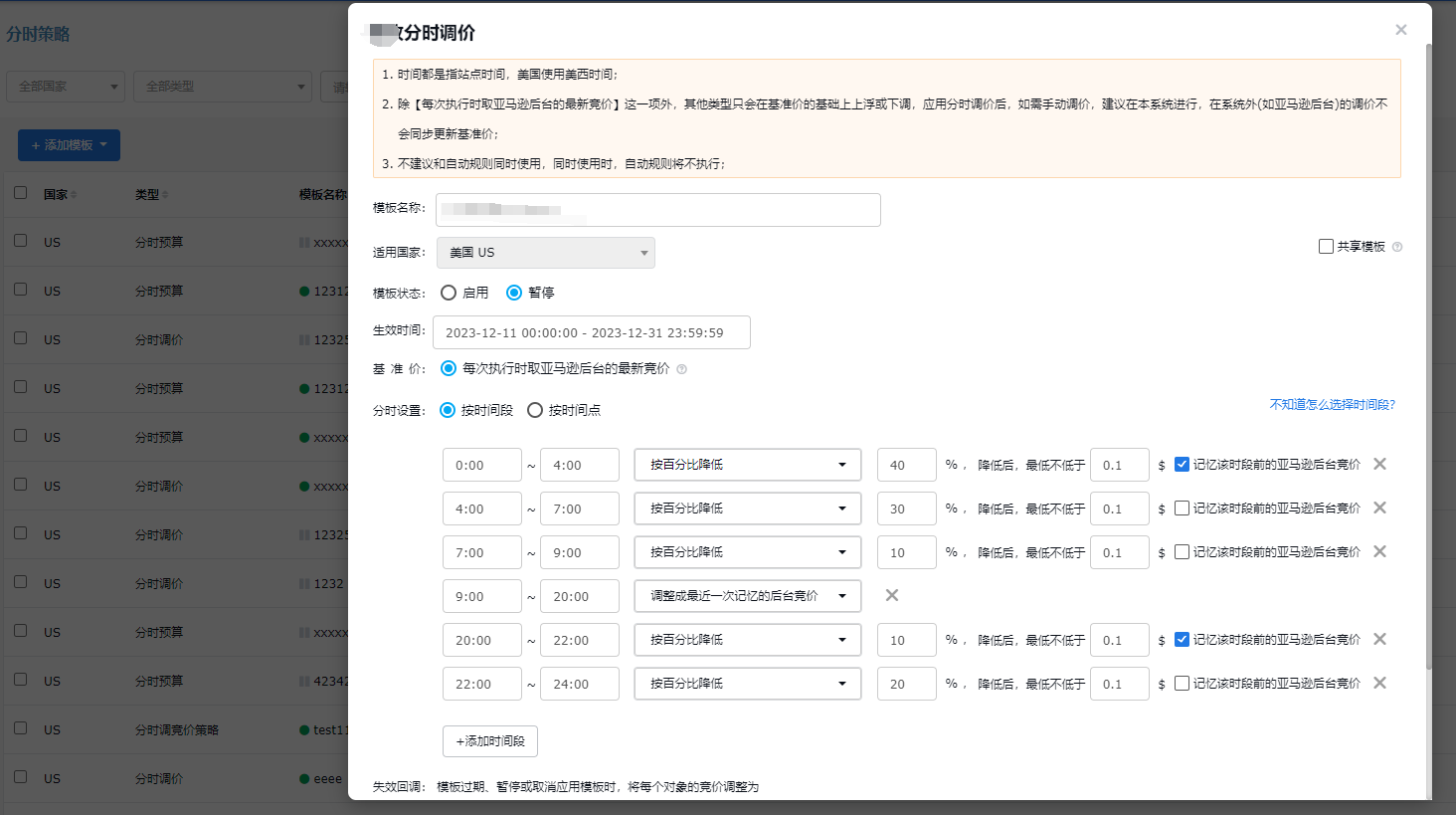Uncheck 记忆竞价 for the 20:00 ~ 22:00 row
Image resolution: width=1456 pixels, height=815 pixels.
(1182, 639)
